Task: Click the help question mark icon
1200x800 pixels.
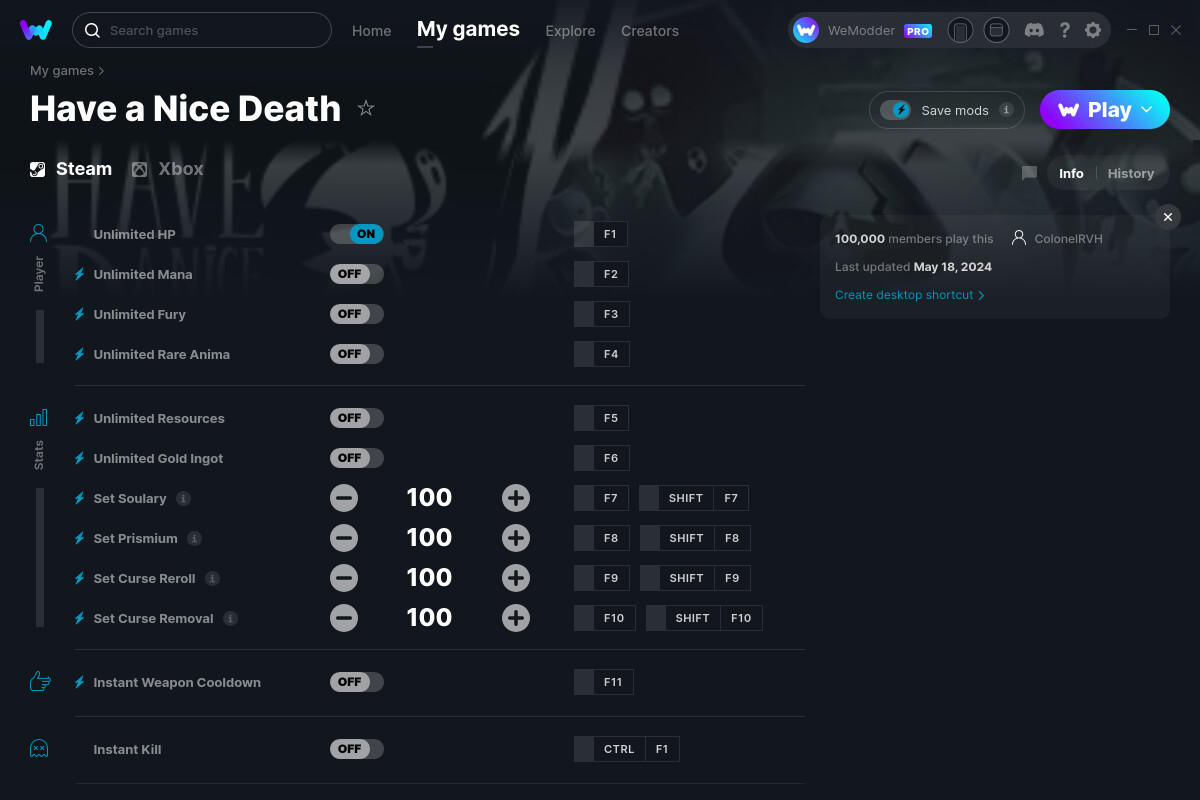Action: tap(1064, 30)
